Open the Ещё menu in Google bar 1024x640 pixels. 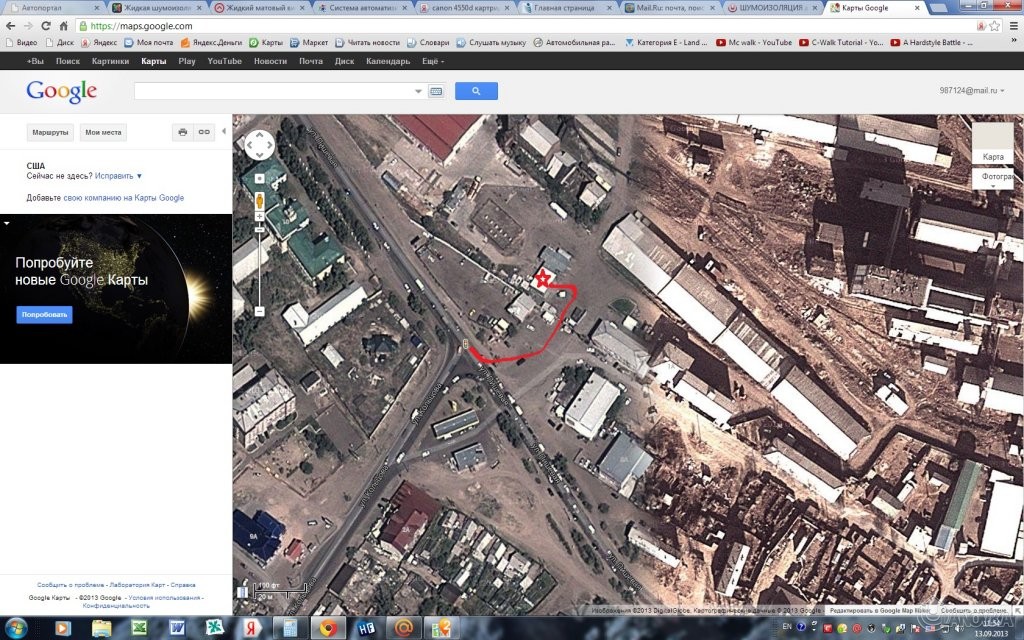pyautogui.click(x=433, y=61)
